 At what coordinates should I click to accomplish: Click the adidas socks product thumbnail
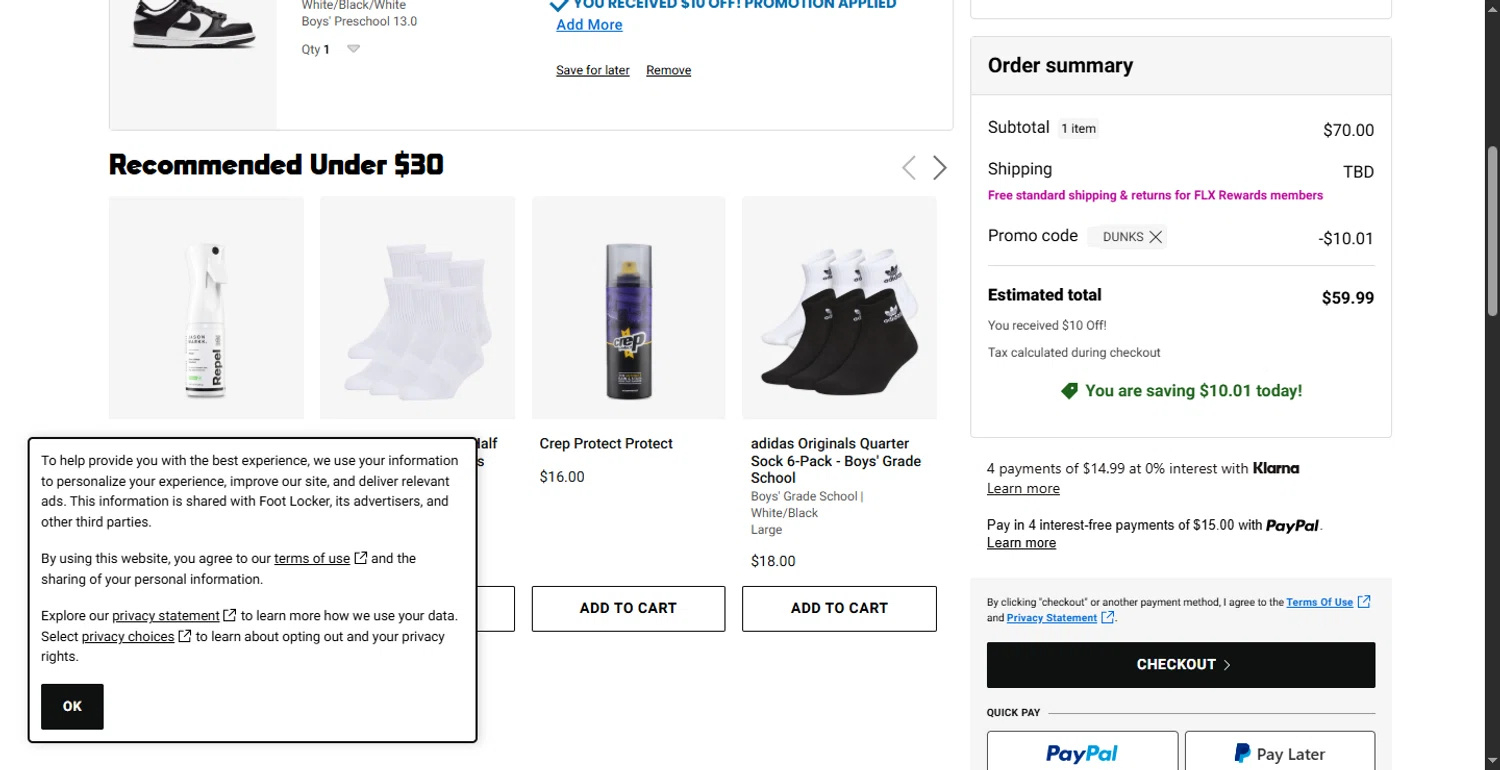839,307
